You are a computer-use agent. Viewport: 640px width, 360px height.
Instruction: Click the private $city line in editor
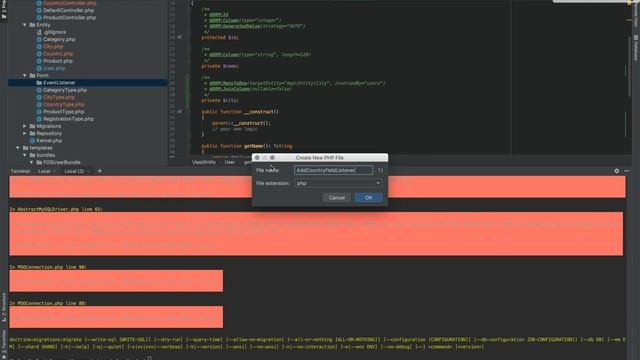pos(220,100)
